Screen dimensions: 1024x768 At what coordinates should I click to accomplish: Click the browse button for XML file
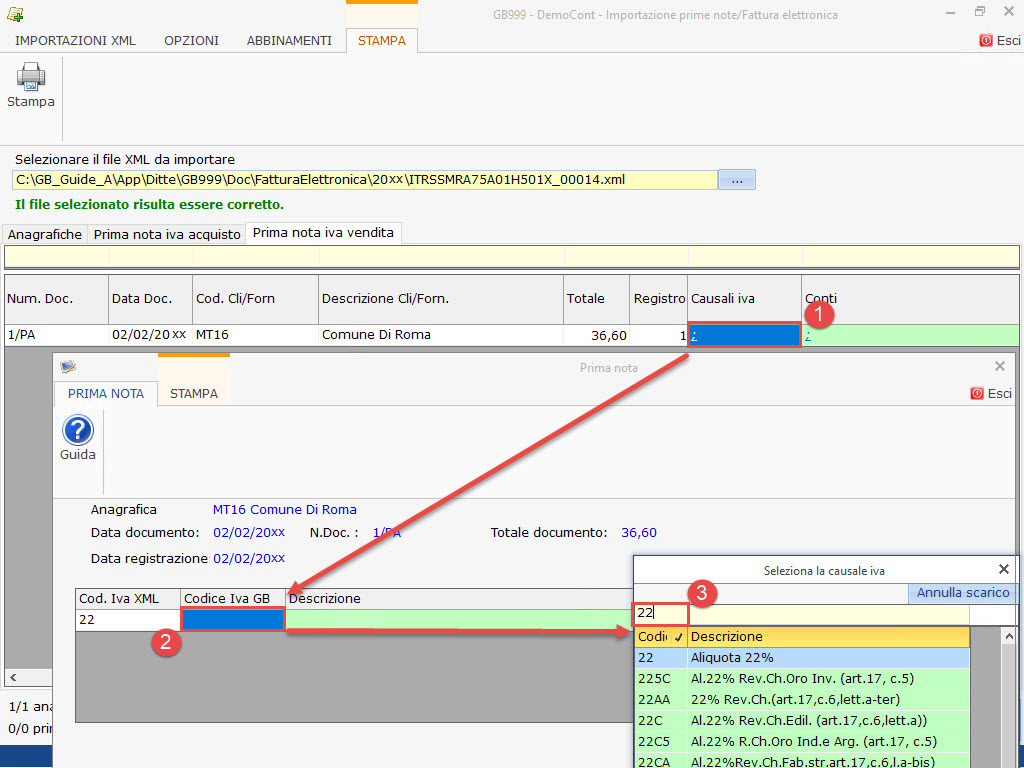(737, 180)
